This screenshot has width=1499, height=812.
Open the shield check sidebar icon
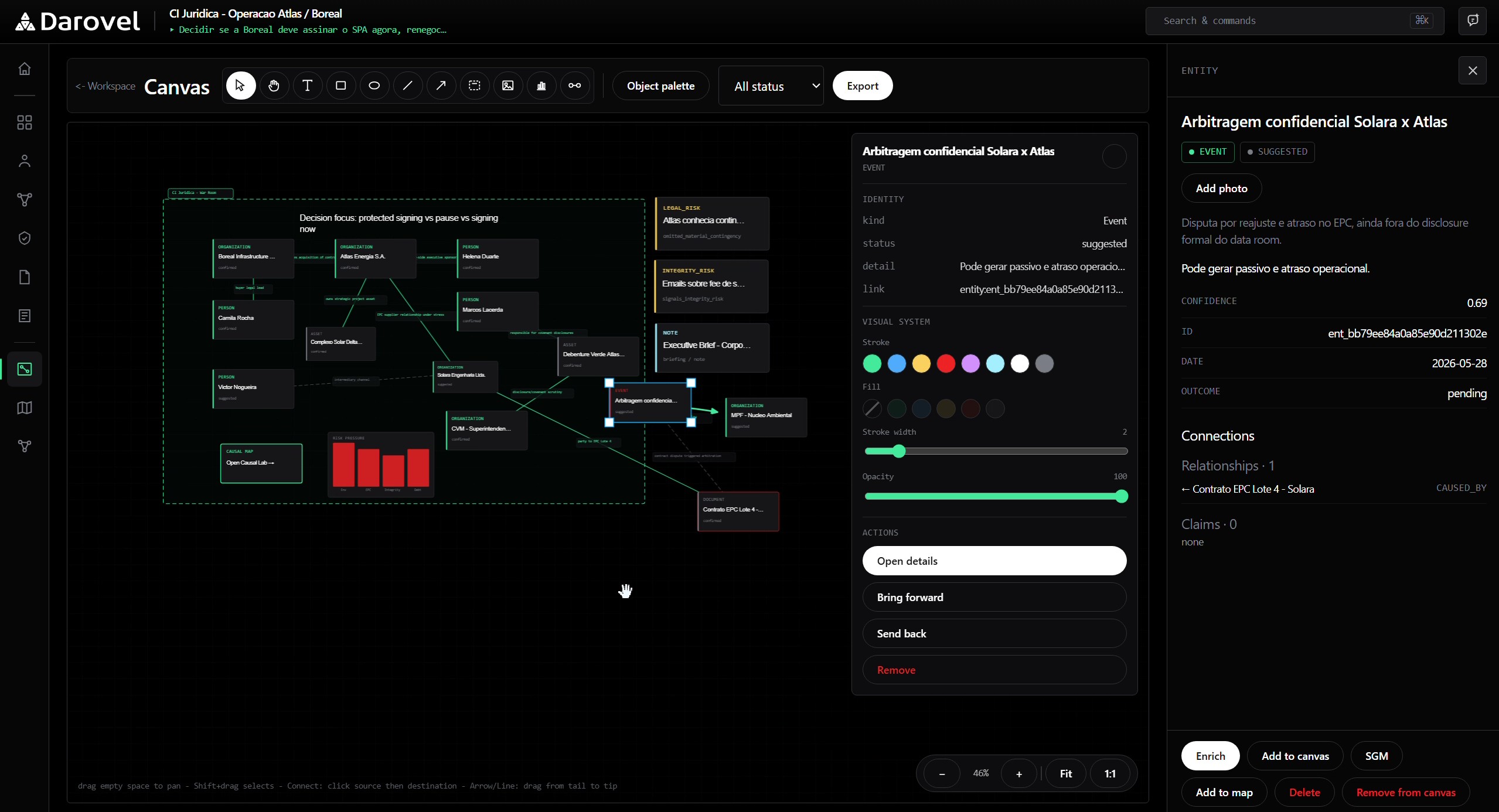point(25,238)
